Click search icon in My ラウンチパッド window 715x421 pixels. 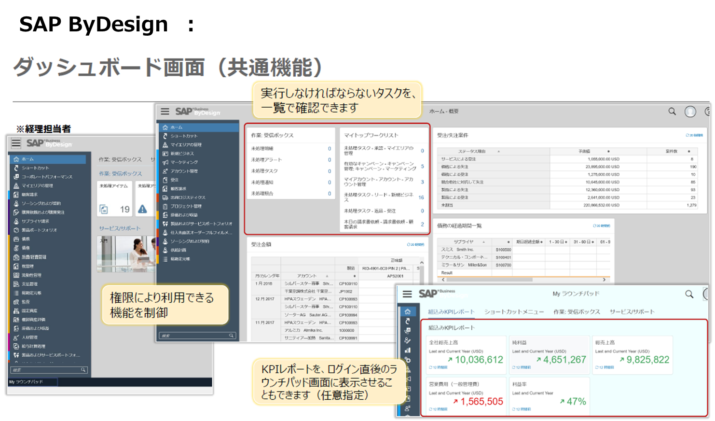click(689, 294)
